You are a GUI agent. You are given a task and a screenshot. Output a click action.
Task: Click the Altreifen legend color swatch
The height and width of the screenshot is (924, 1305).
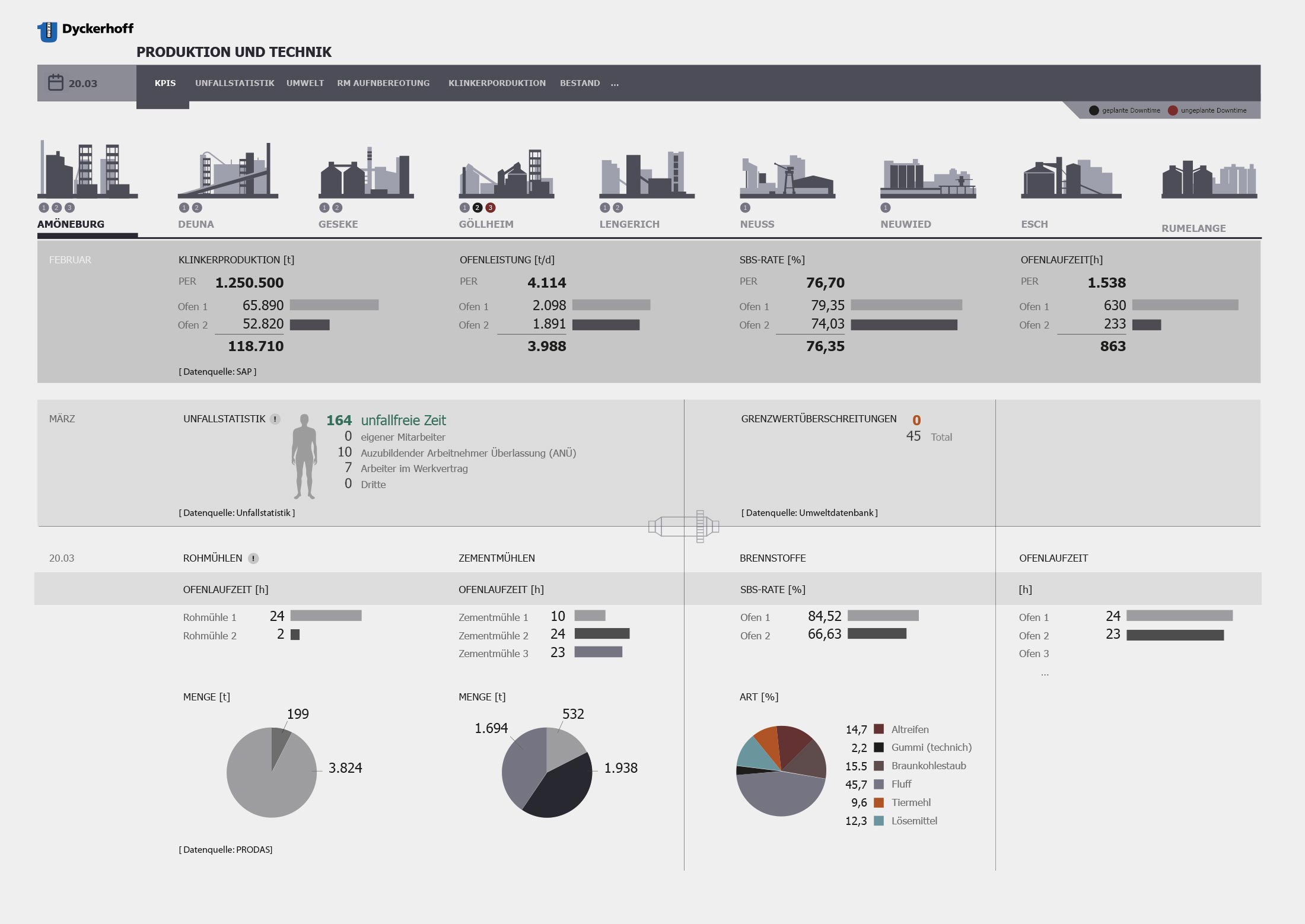click(879, 729)
